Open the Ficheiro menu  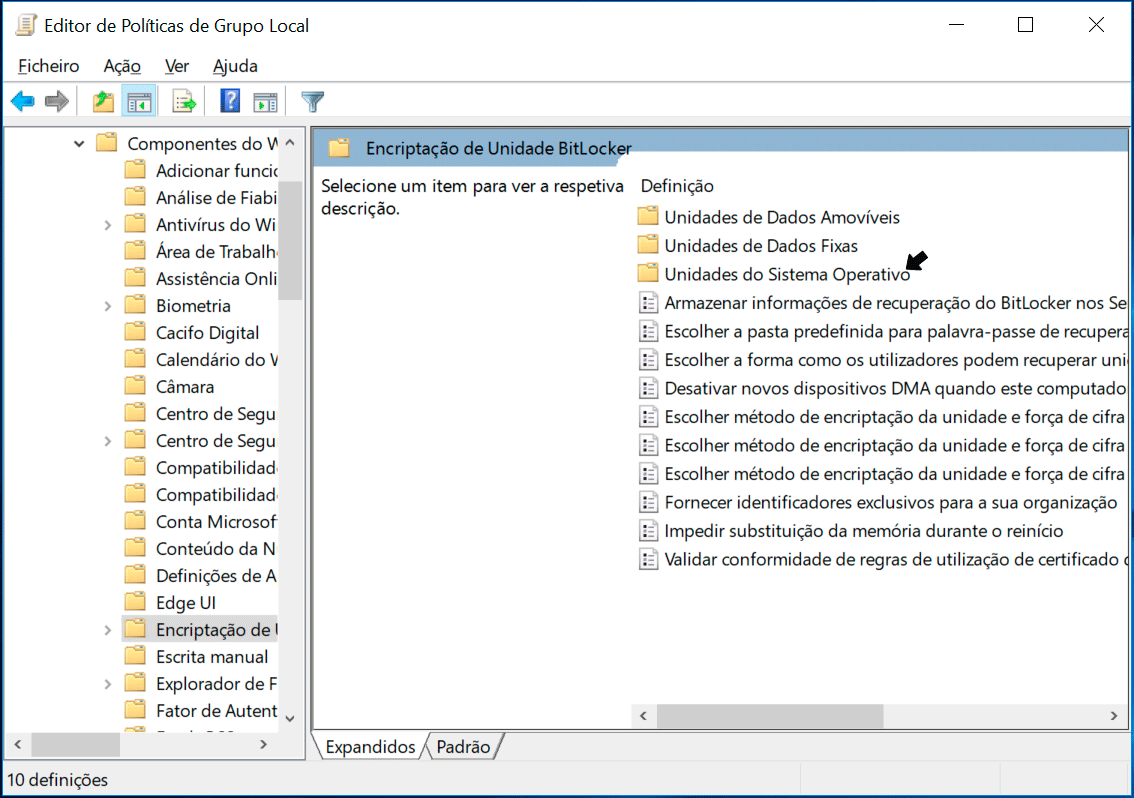tap(48, 66)
